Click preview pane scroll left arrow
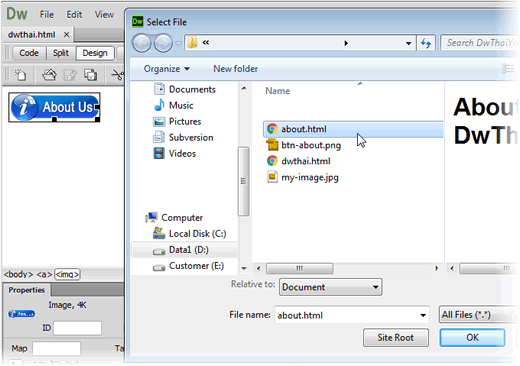This screenshot has height=366, width=520. (x=452, y=268)
